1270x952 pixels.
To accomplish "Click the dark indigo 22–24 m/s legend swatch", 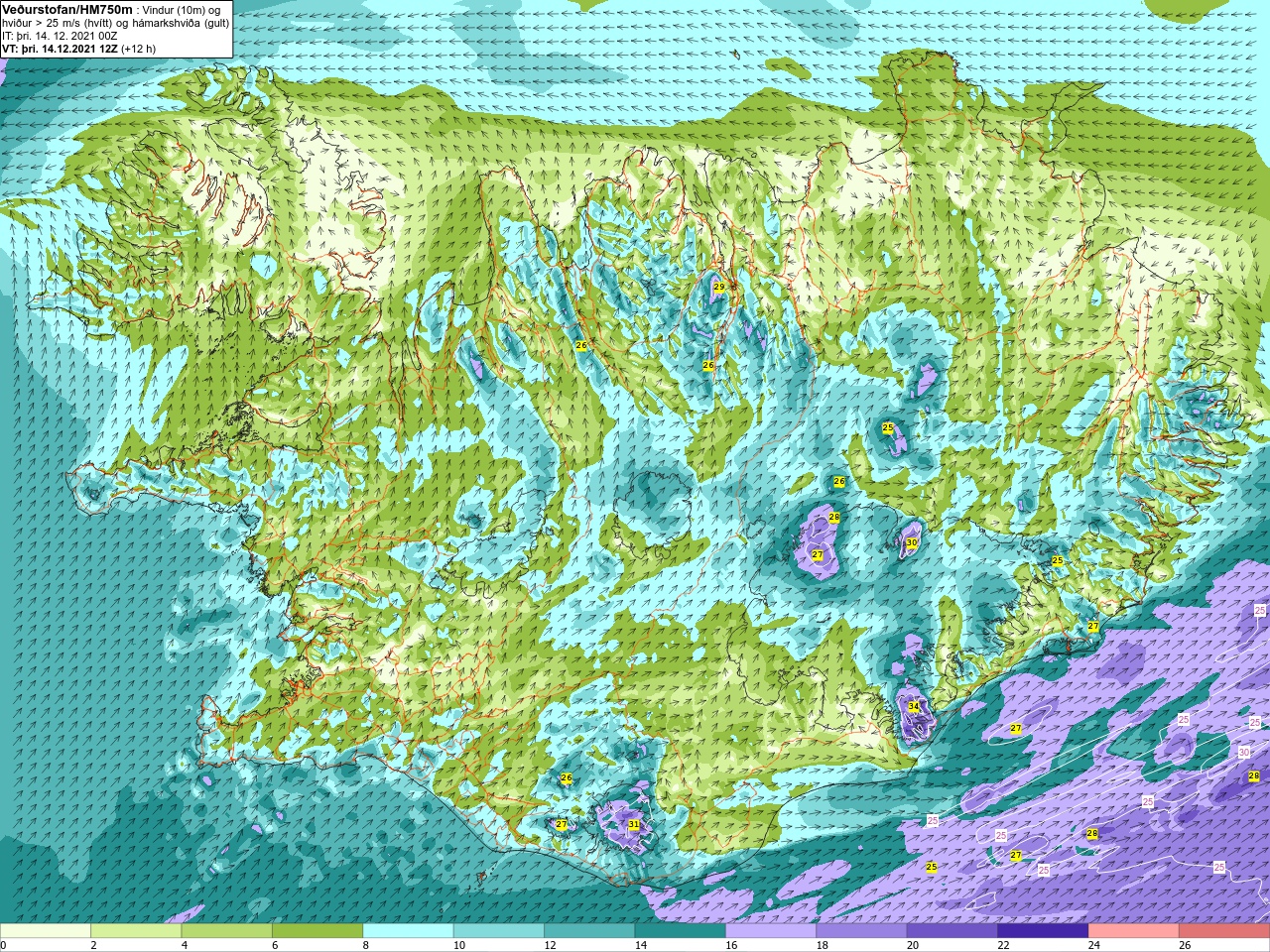I will (1043, 930).
